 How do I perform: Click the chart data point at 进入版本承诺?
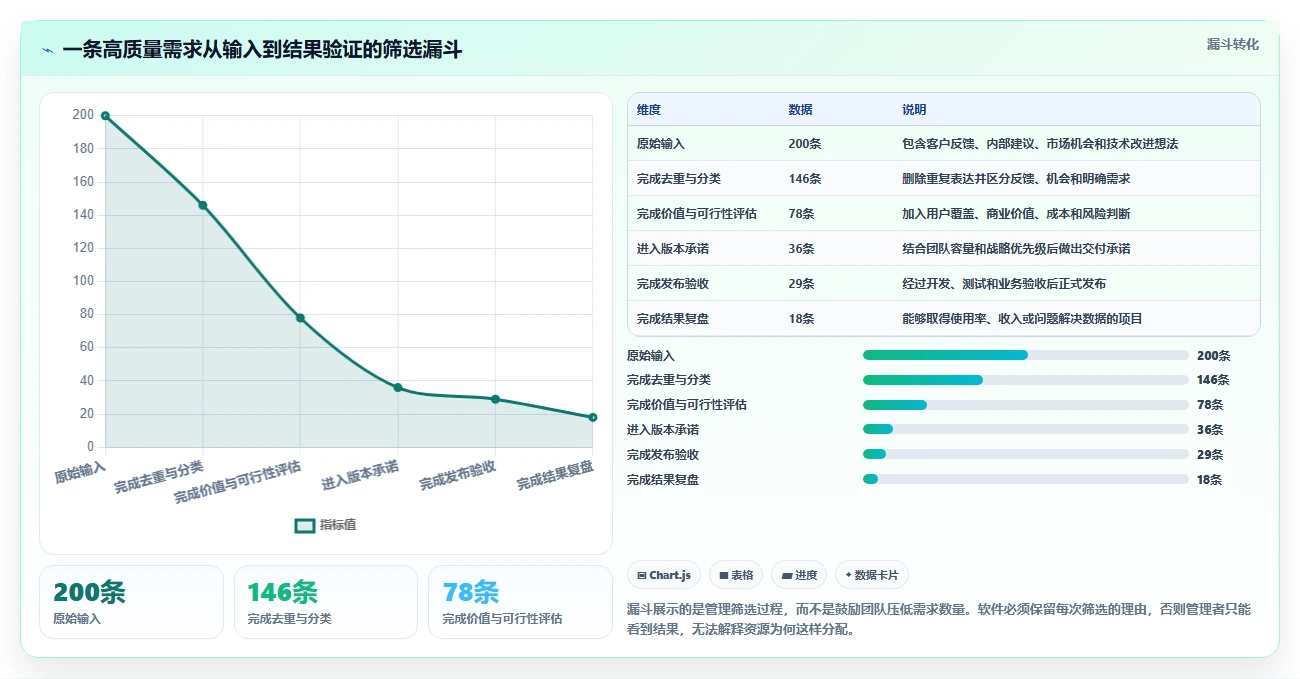(x=397, y=387)
